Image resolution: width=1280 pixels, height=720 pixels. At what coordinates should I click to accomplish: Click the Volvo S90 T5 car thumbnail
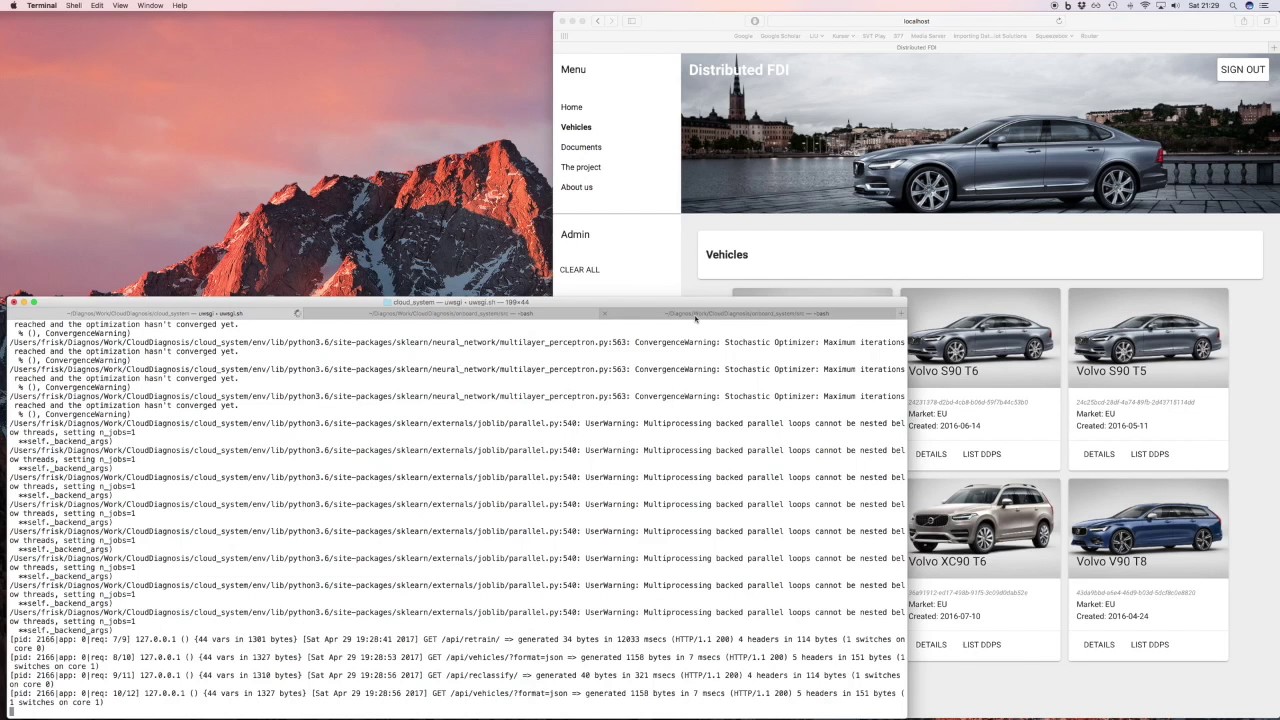[x=1148, y=338]
